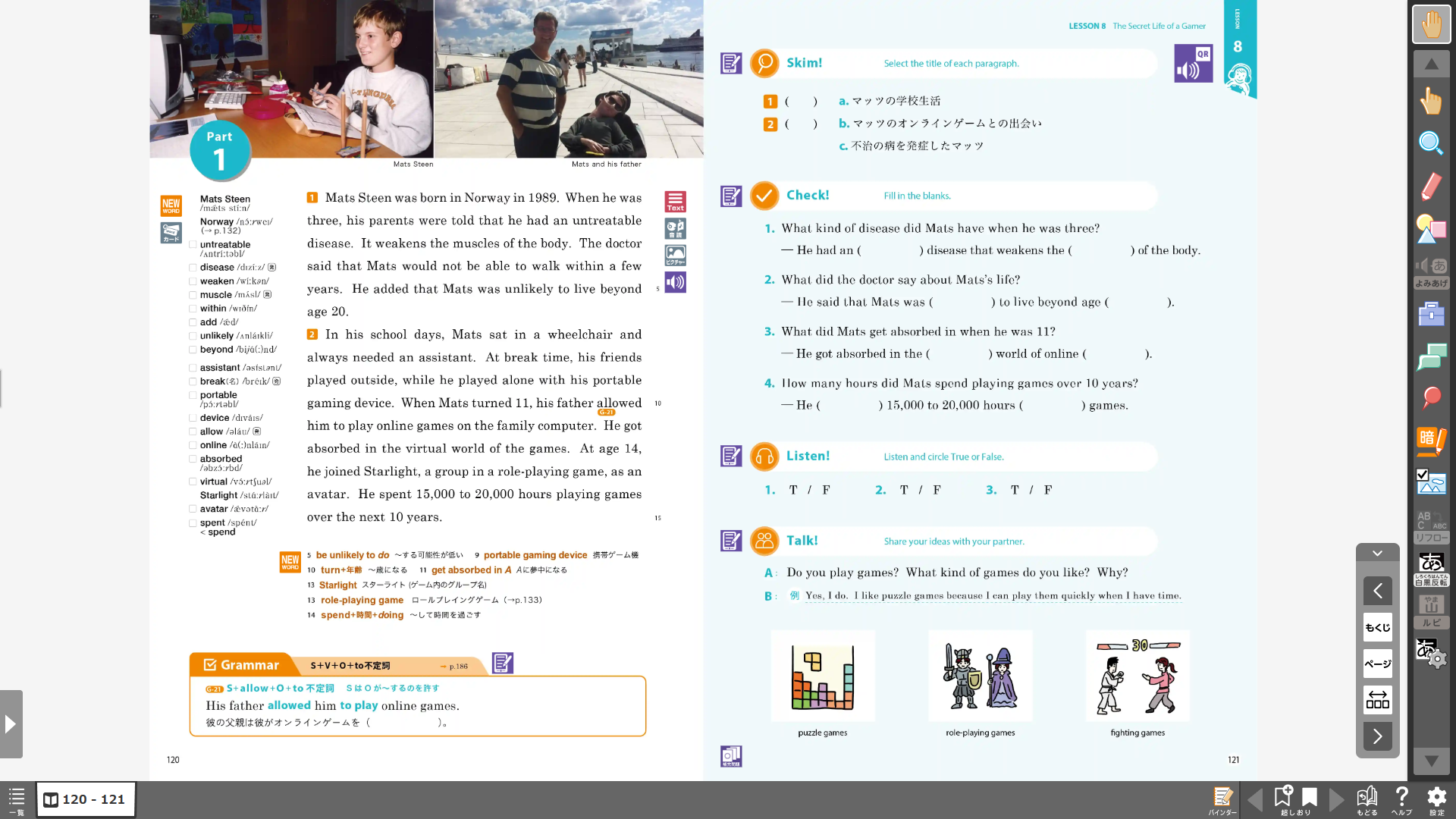Check the box next to 'untreatable'
1456x819 pixels.
click(193, 245)
